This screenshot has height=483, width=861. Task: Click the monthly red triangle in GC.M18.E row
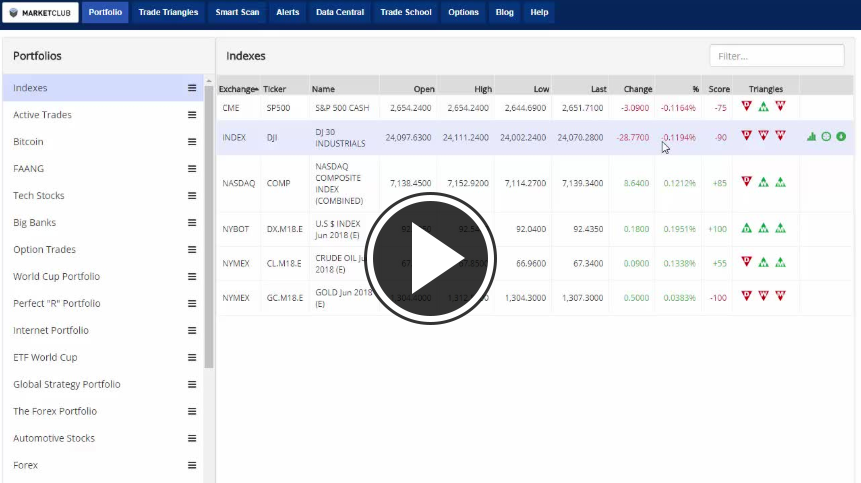tap(780, 296)
